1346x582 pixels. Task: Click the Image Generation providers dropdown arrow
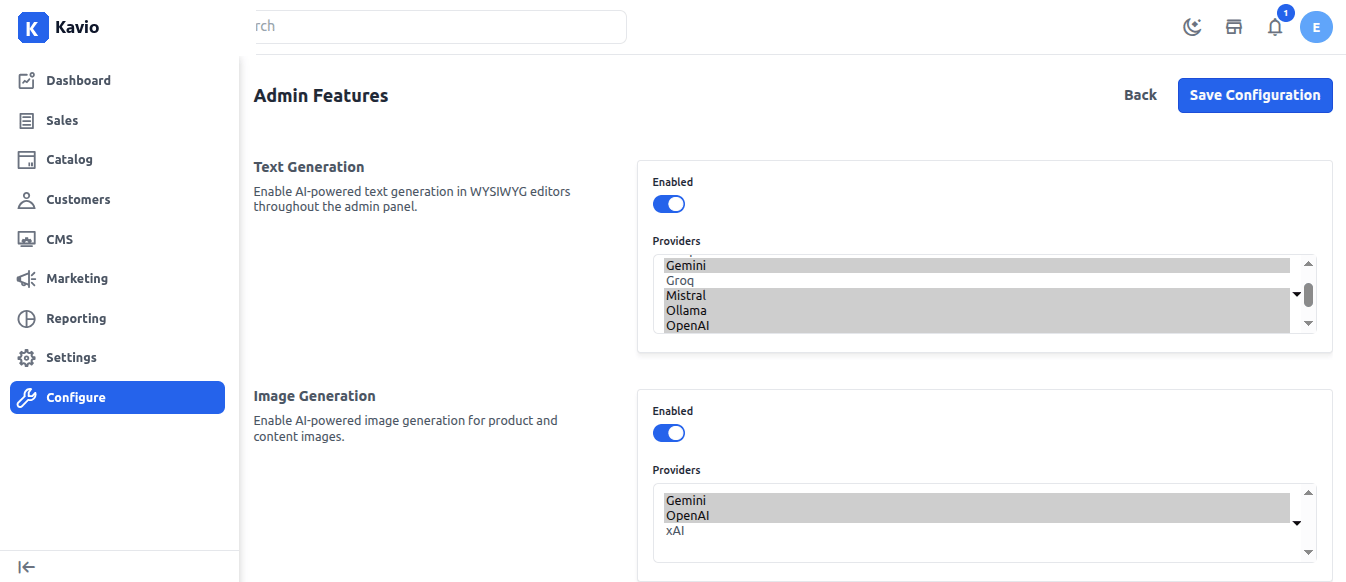(x=1296, y=523)
